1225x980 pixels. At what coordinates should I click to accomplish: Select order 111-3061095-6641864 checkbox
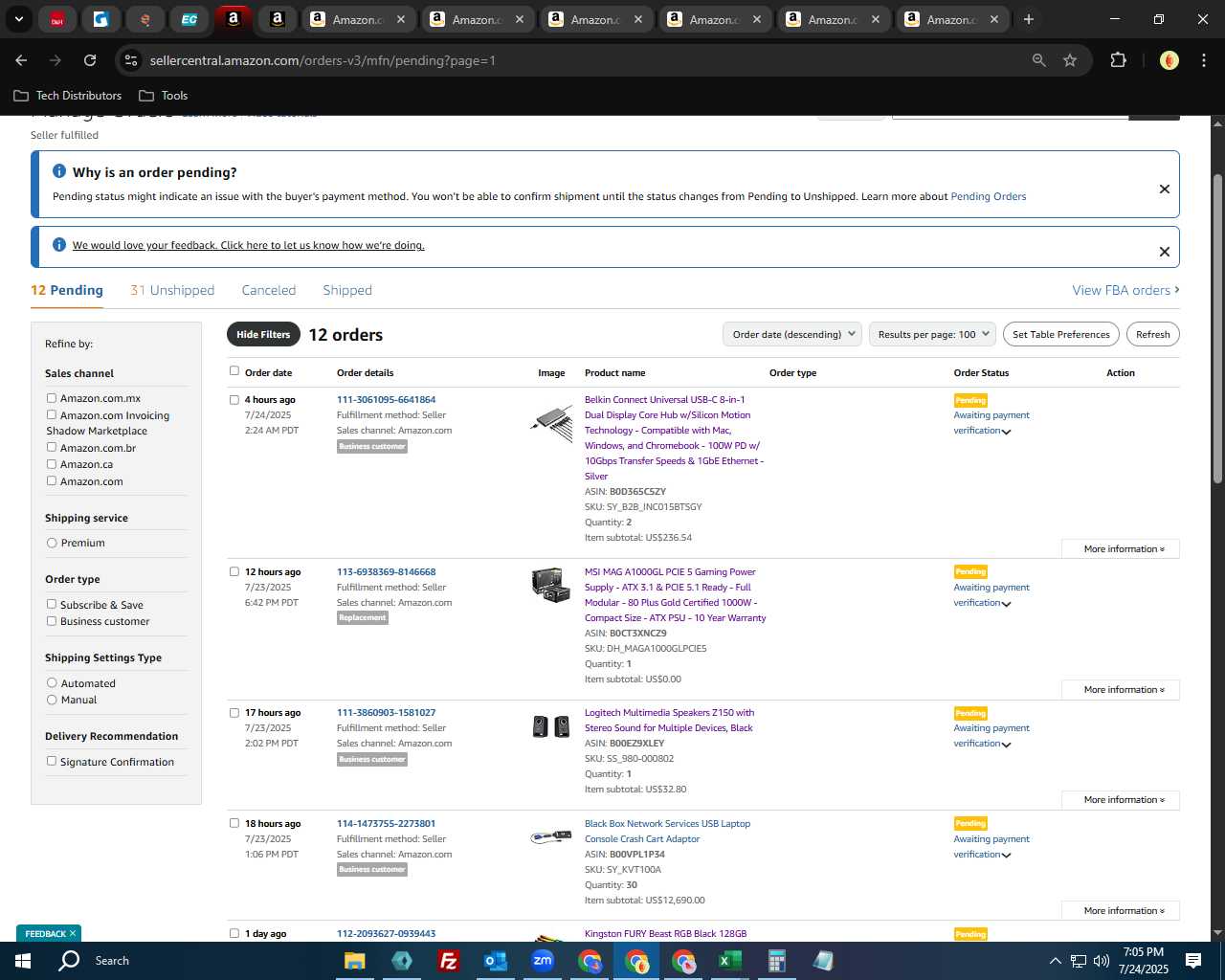point(234,400)
